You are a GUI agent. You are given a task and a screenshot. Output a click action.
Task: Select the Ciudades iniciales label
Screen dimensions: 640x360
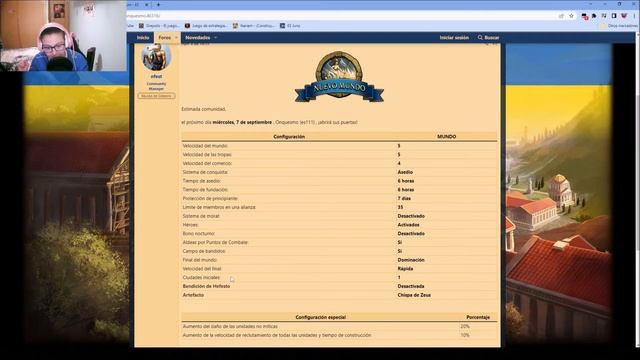click(201, 278)
